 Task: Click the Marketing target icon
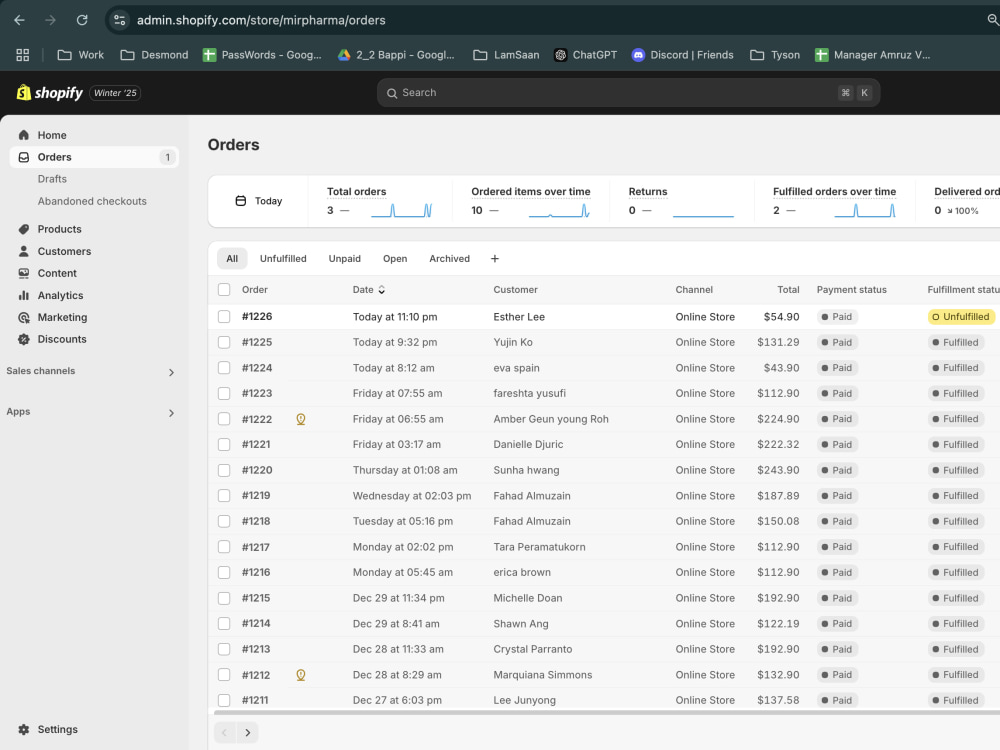(x=24, y=317)
